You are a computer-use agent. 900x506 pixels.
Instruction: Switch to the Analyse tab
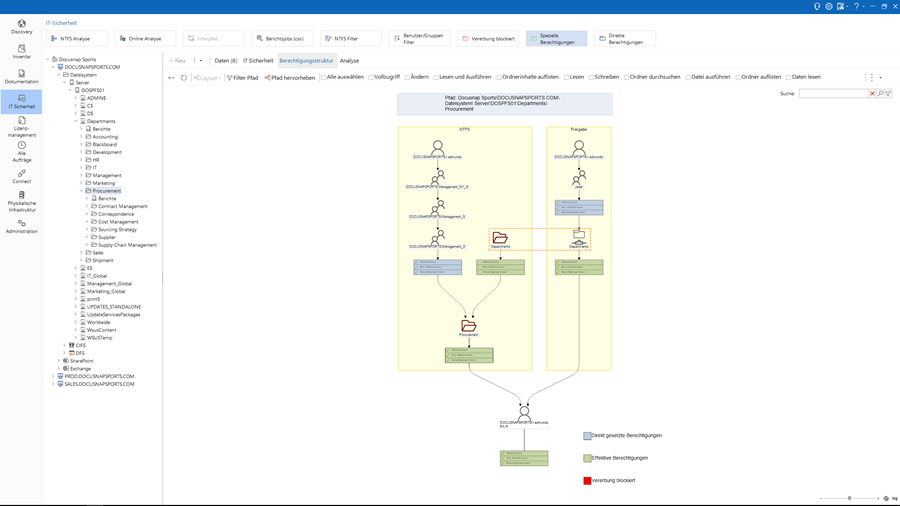tap(349, 61)
